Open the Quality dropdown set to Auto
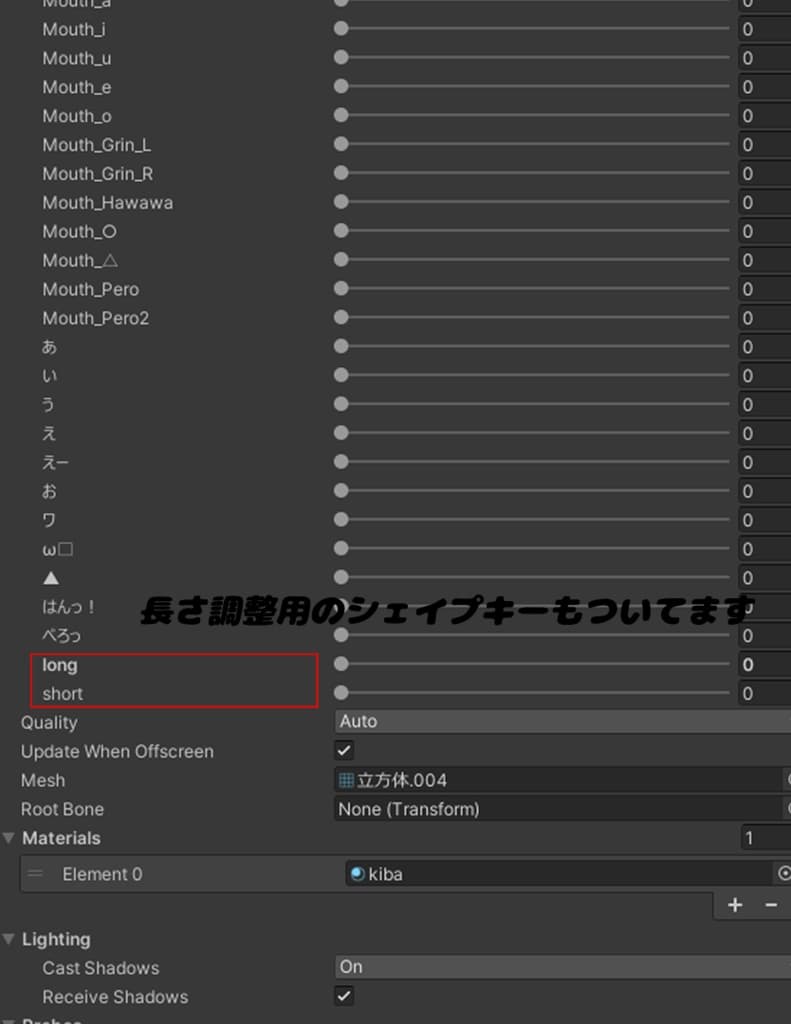 click(x=562, y=722)
